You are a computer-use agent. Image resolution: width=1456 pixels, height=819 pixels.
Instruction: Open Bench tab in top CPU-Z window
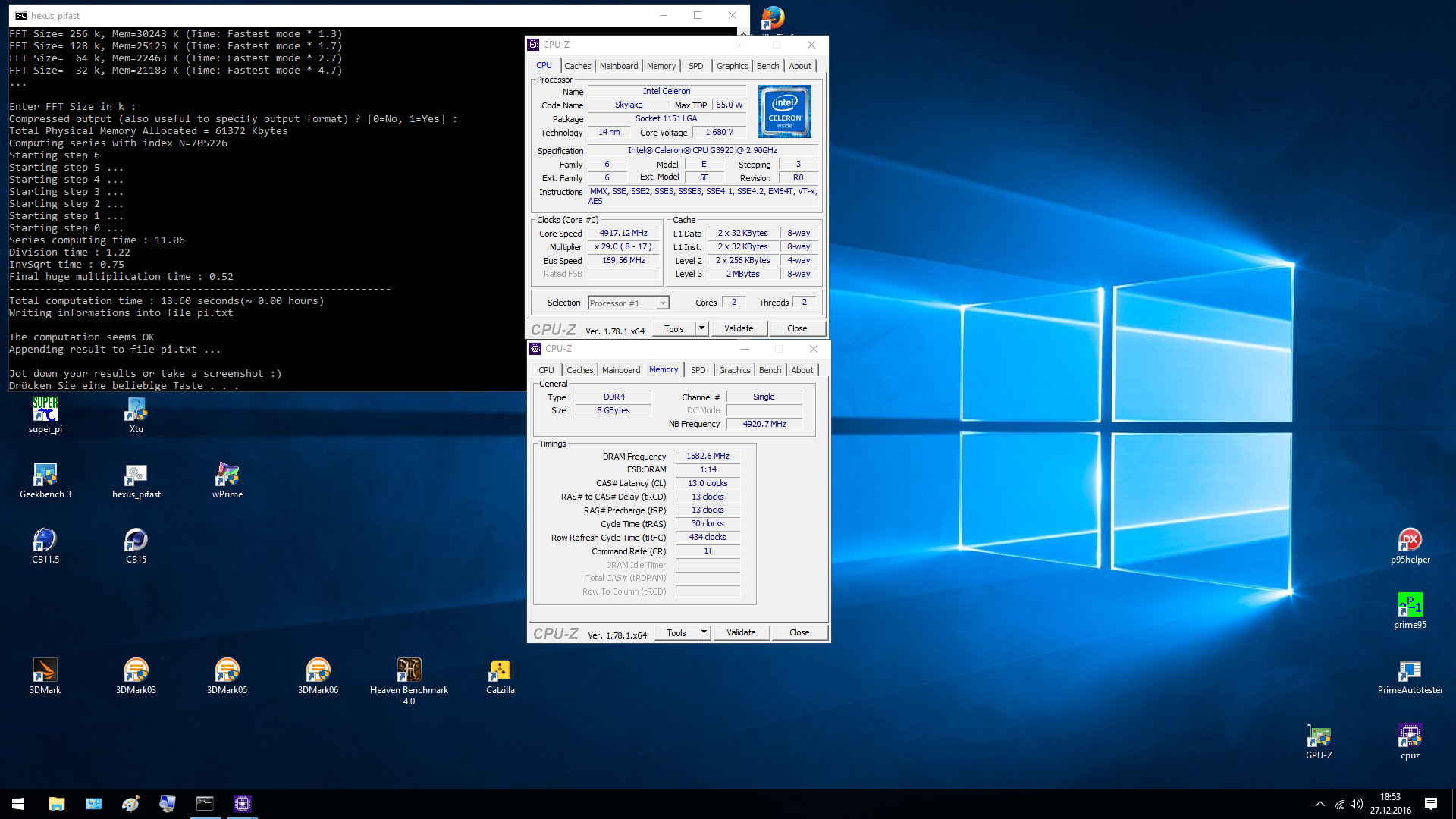[767, 66]
